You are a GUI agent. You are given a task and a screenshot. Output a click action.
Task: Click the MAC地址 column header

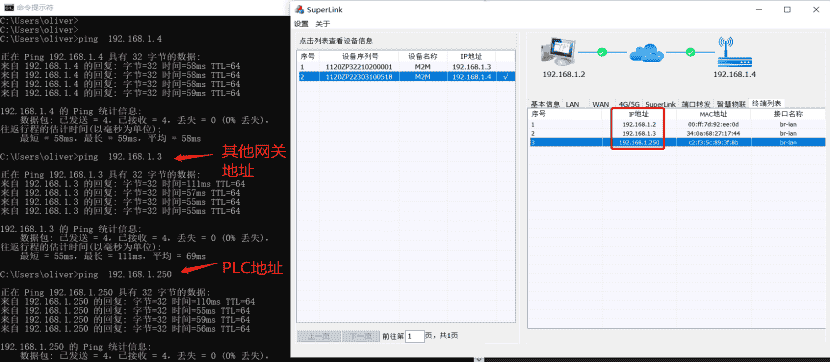click(713, 113)
